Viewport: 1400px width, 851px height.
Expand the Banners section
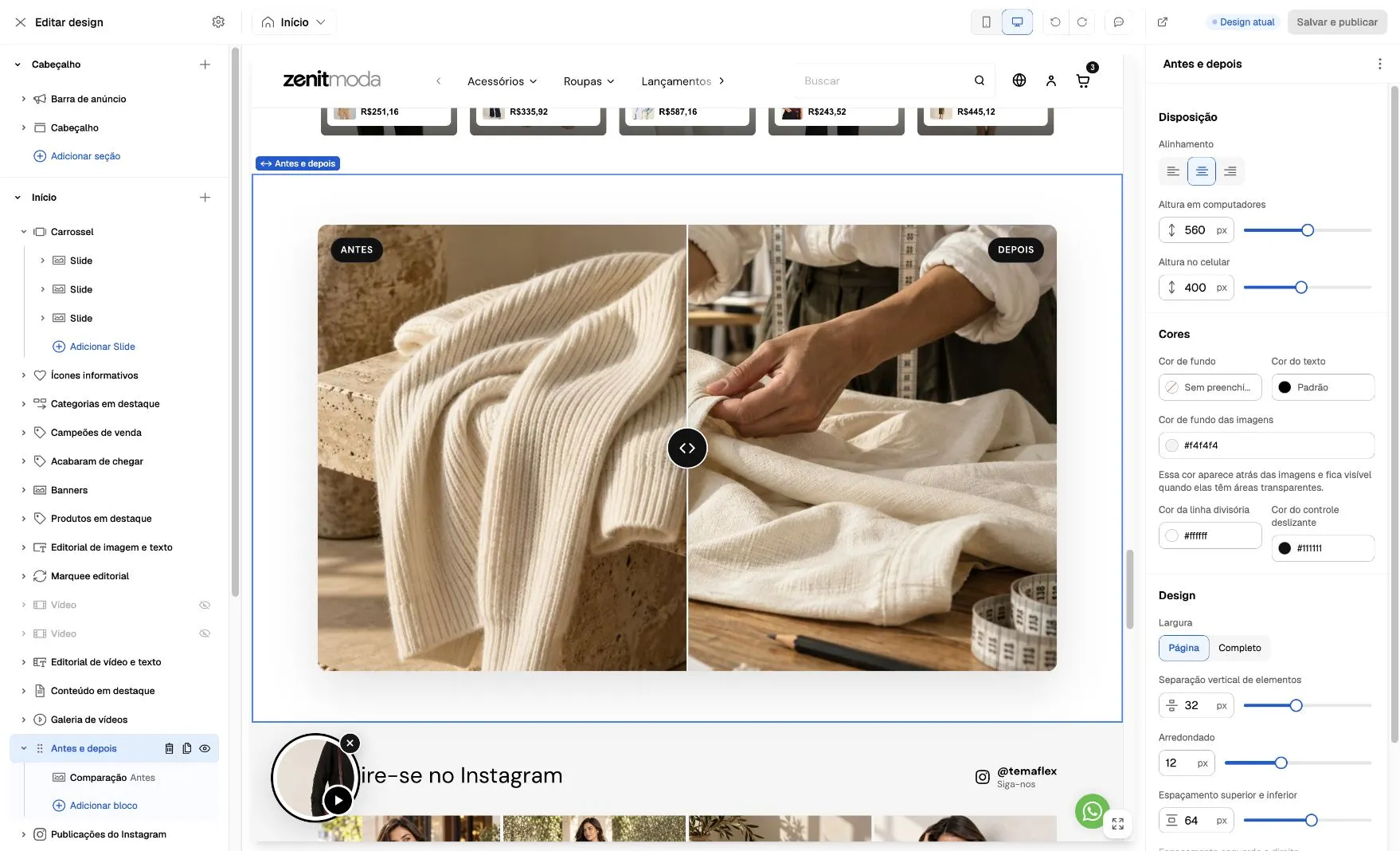tap(23, 490)
